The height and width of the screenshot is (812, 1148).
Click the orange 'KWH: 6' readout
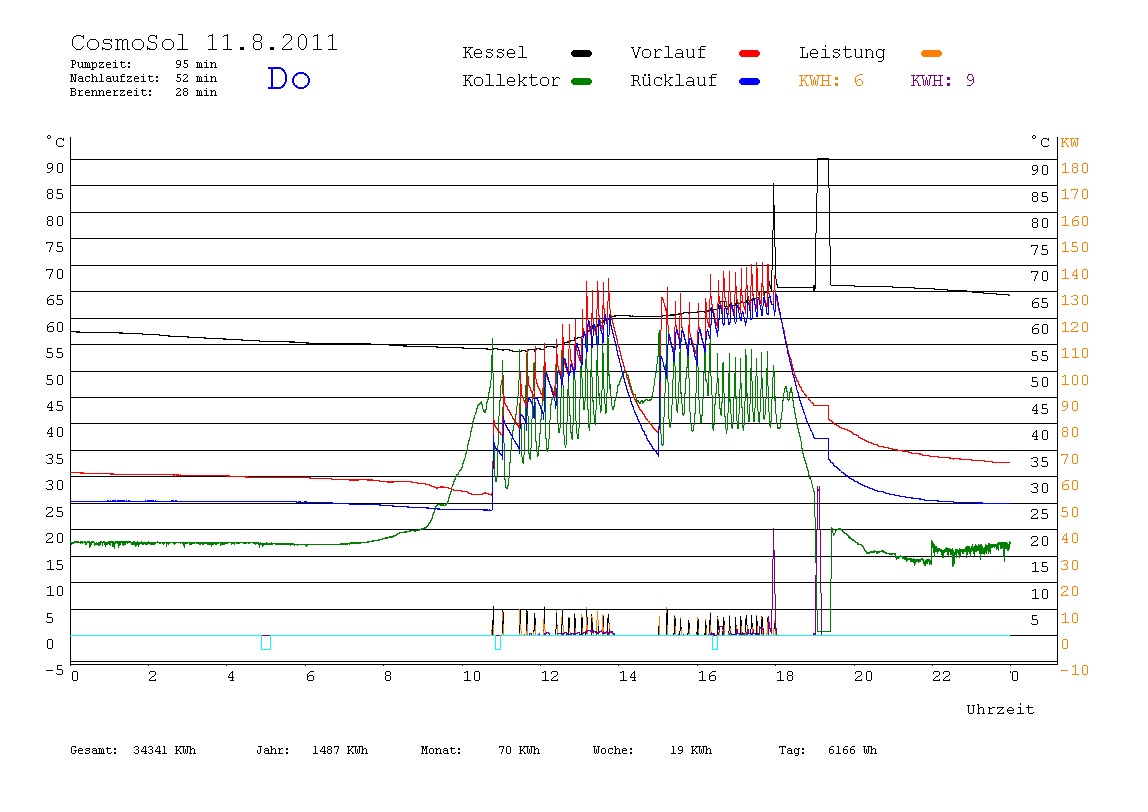point(831,81)
